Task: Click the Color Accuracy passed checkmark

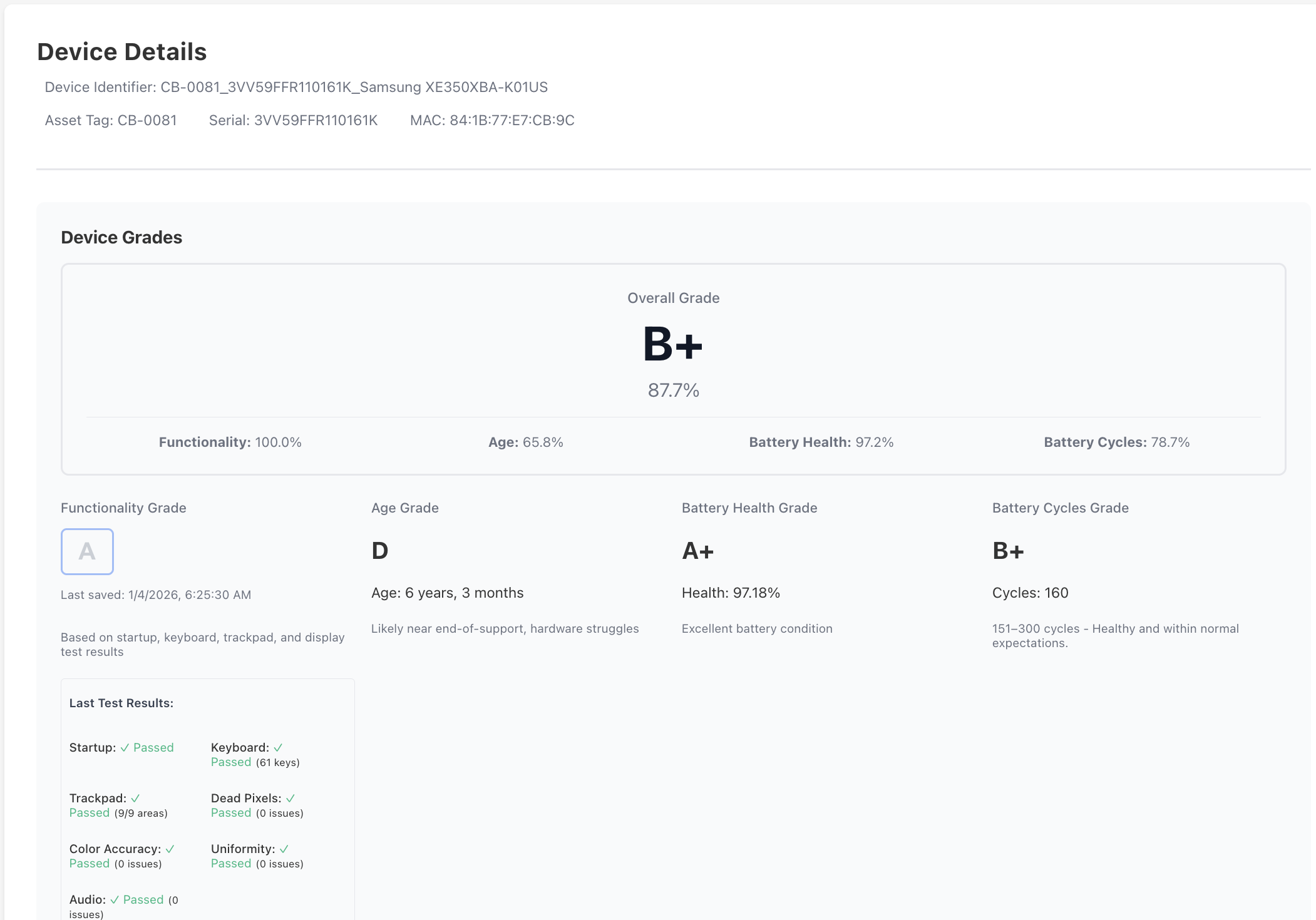Action: click(x=170, y=849)
